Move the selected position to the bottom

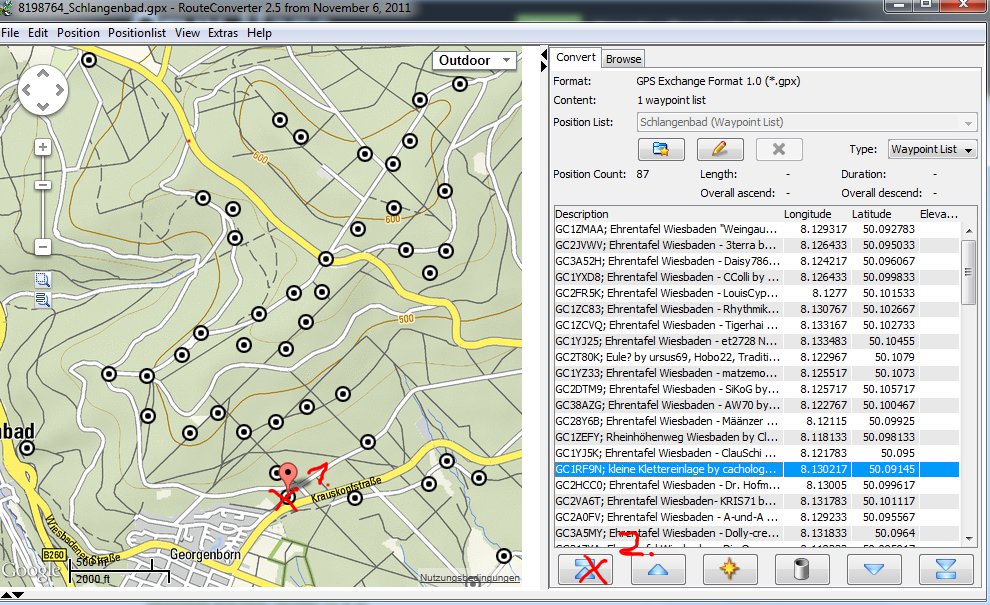(x=946, y=569)
